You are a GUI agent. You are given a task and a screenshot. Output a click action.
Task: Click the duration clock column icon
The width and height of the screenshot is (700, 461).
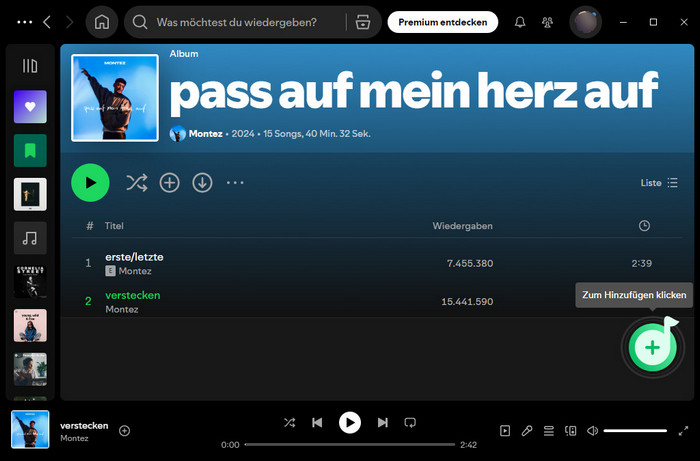pos(644,226)
